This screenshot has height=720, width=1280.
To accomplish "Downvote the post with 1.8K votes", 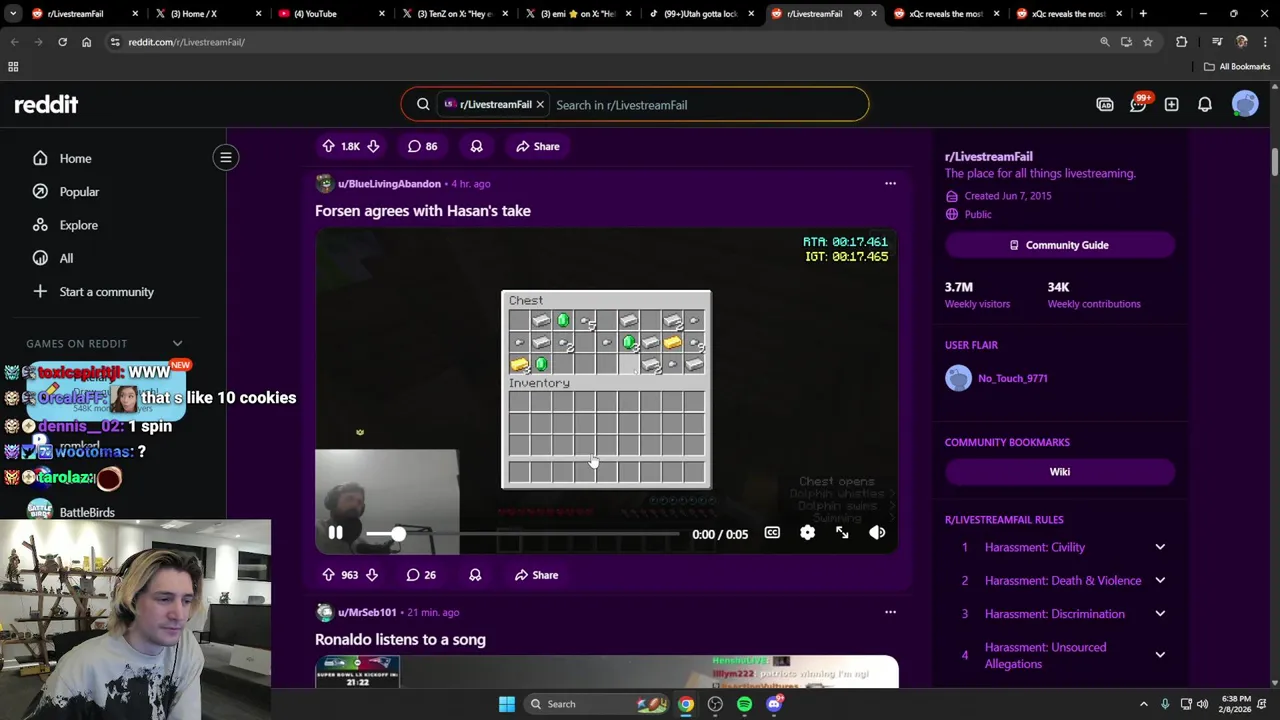I will coord(373,146).
